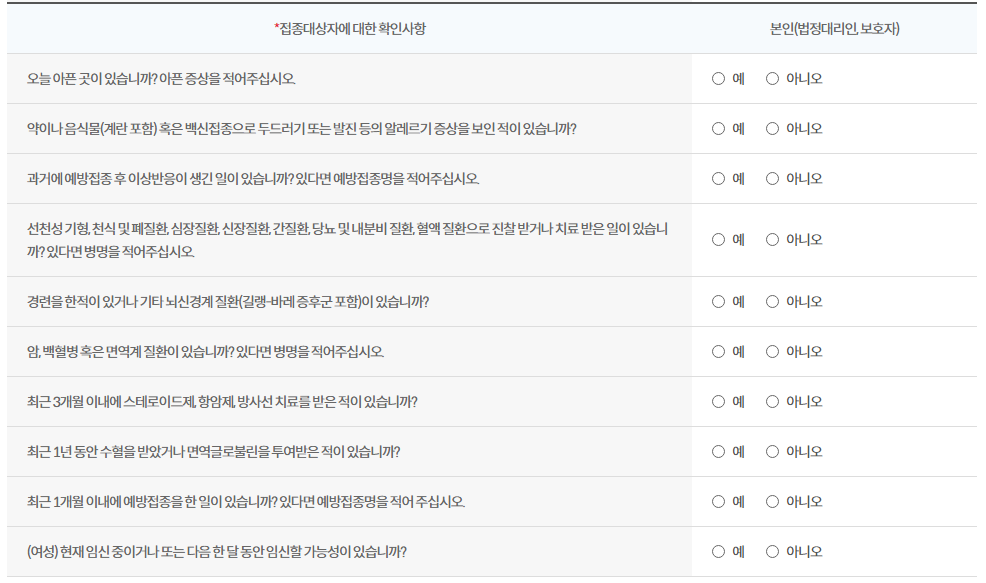Select 예 for (여성) 임신 question
The image size is (986, 583).
[718, 552]
